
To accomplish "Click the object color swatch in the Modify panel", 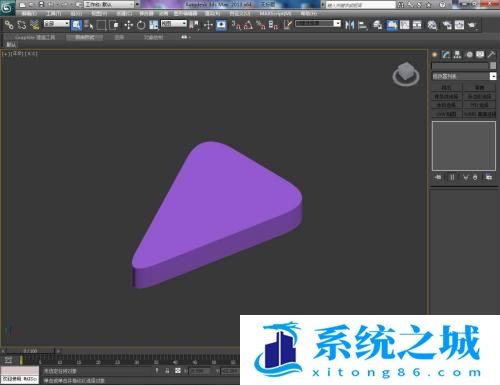I will pyautogui.click(x=493, y=66).
